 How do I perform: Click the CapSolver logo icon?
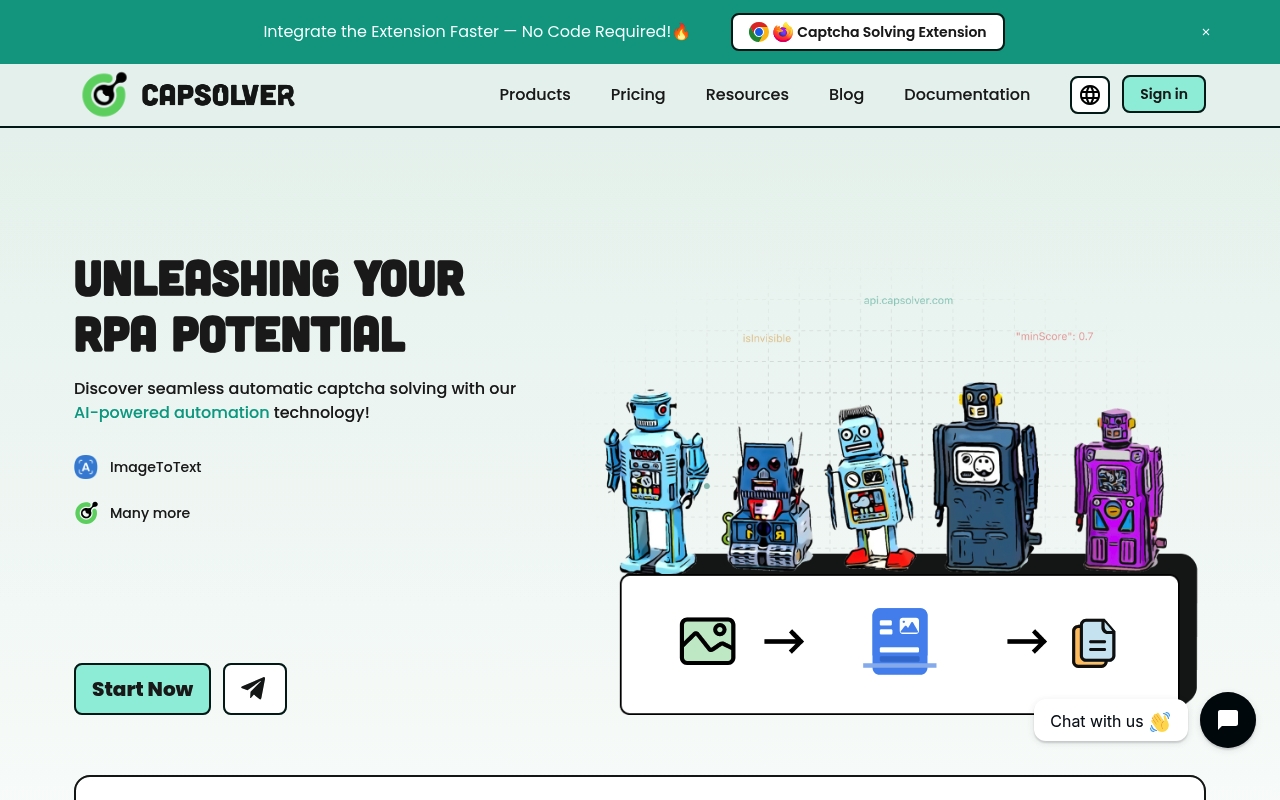pos(104,94)
